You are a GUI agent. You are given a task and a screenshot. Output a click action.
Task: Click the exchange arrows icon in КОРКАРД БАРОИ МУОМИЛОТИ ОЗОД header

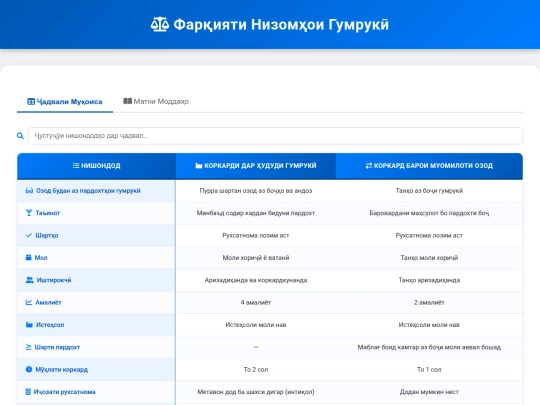tap(369, 166)
